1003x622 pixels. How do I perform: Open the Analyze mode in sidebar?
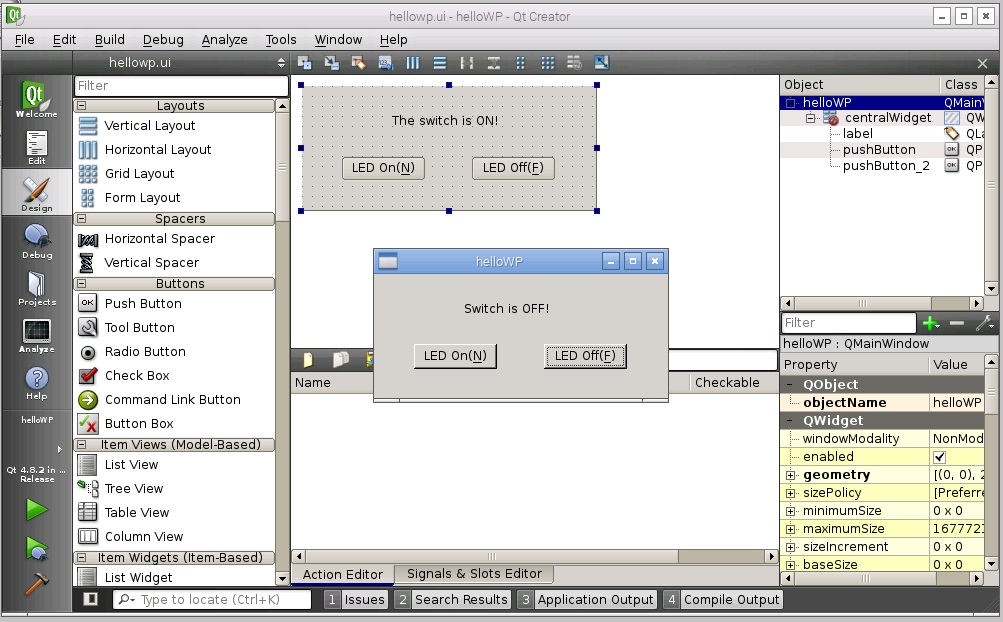(37, 336)
